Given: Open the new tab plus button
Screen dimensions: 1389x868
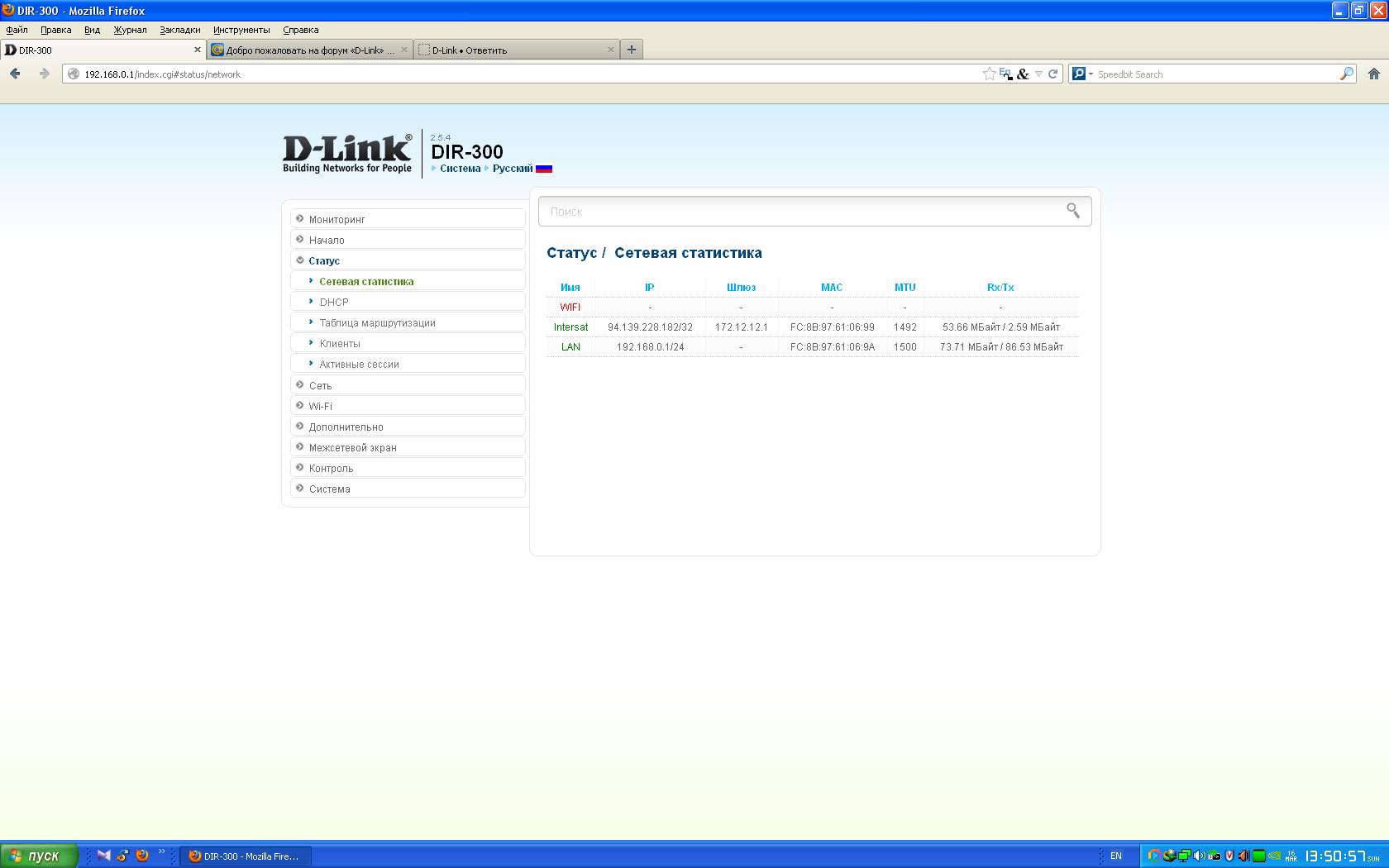Looking at the screenshot, I should (x=631, y=50).
